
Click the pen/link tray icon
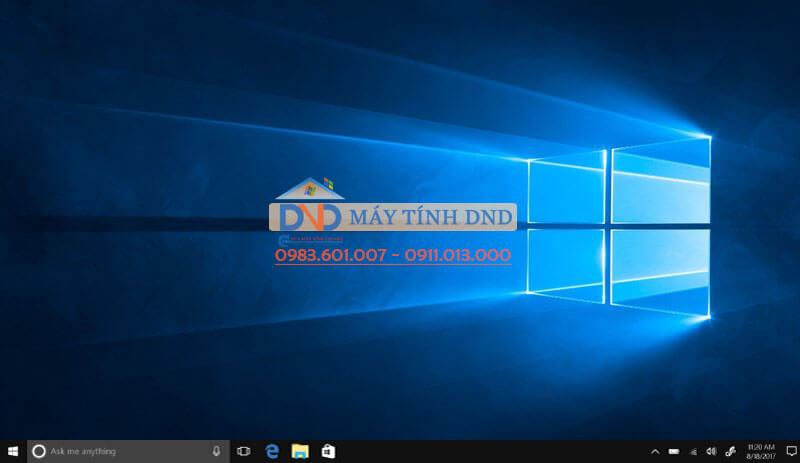coord(731,452)
